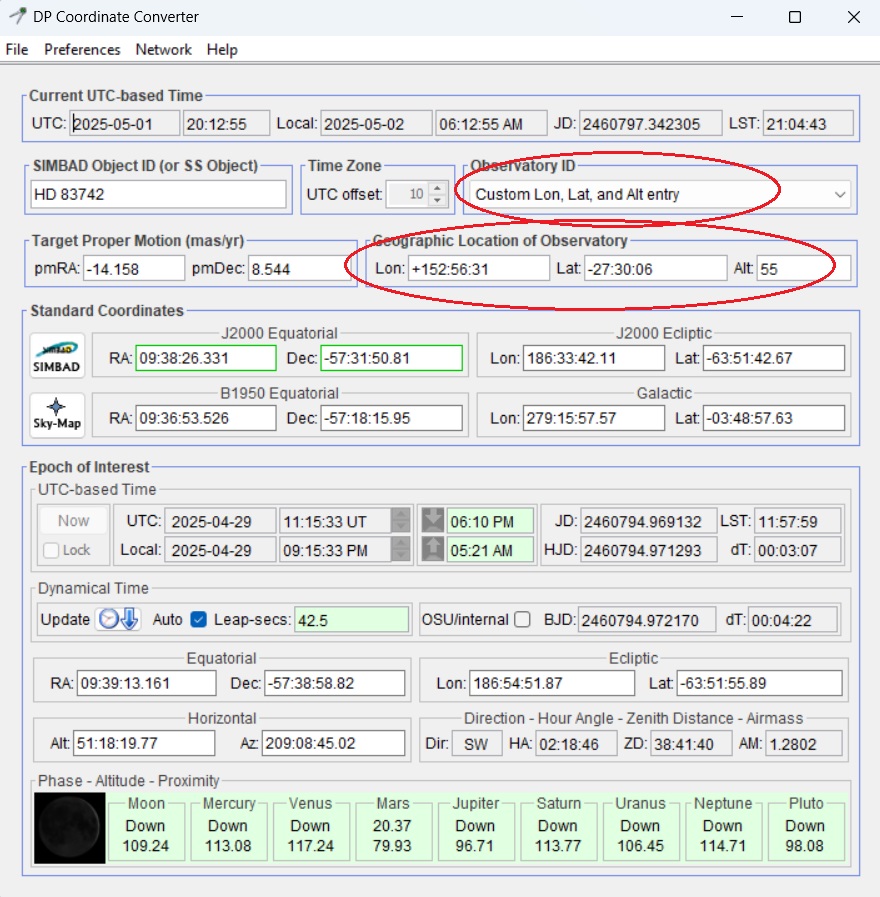Viewport: 880px width, 897px height.
Task: Click the Galactic Lat field
Action: tap(774, 418)
